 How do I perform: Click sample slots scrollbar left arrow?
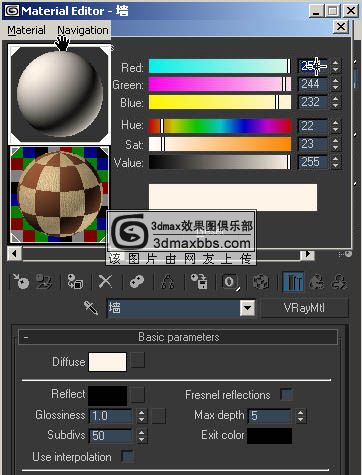click(14, 254)
